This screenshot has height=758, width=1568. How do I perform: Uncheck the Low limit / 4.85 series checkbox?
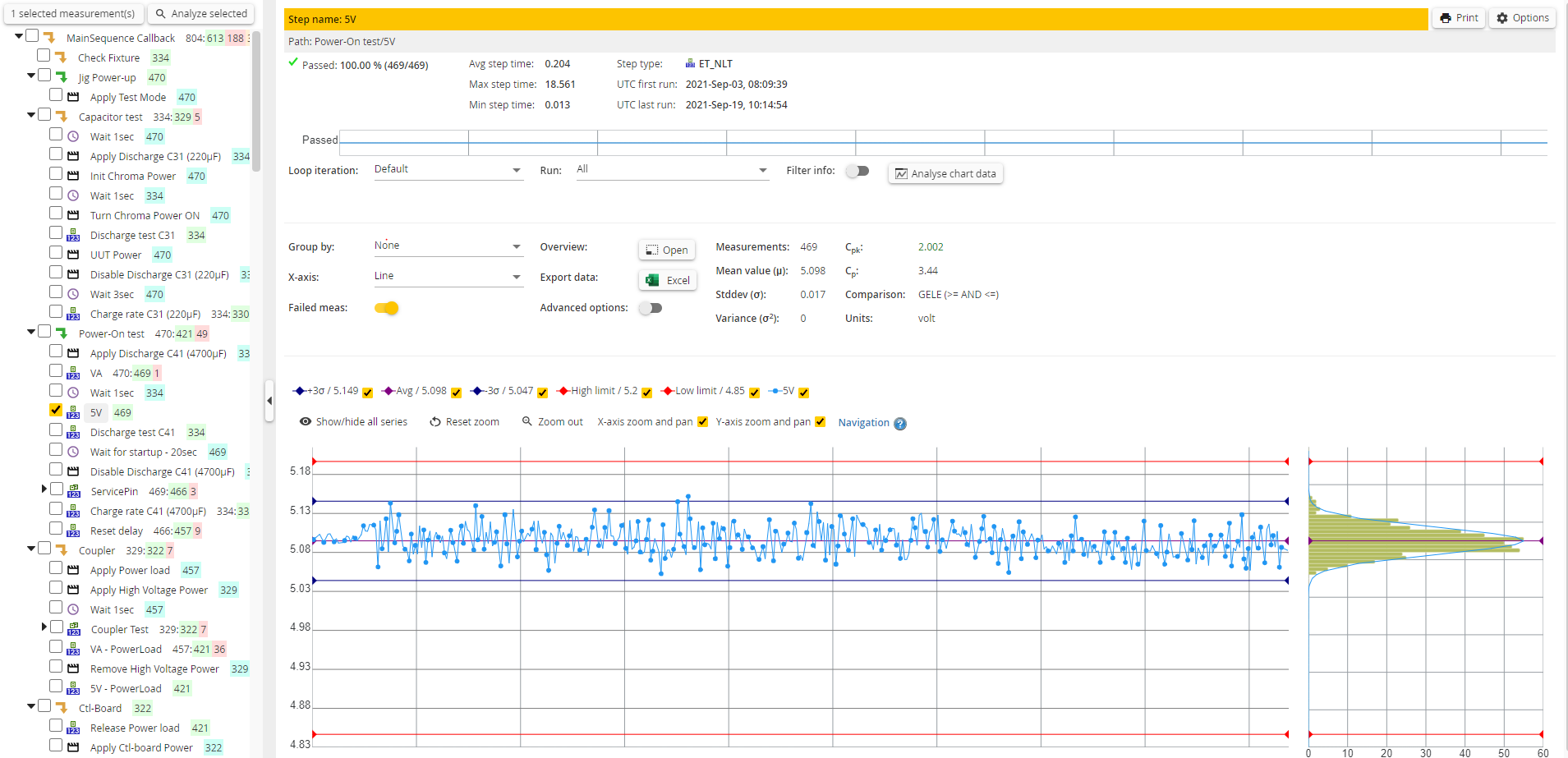click(x=755, y=393)
